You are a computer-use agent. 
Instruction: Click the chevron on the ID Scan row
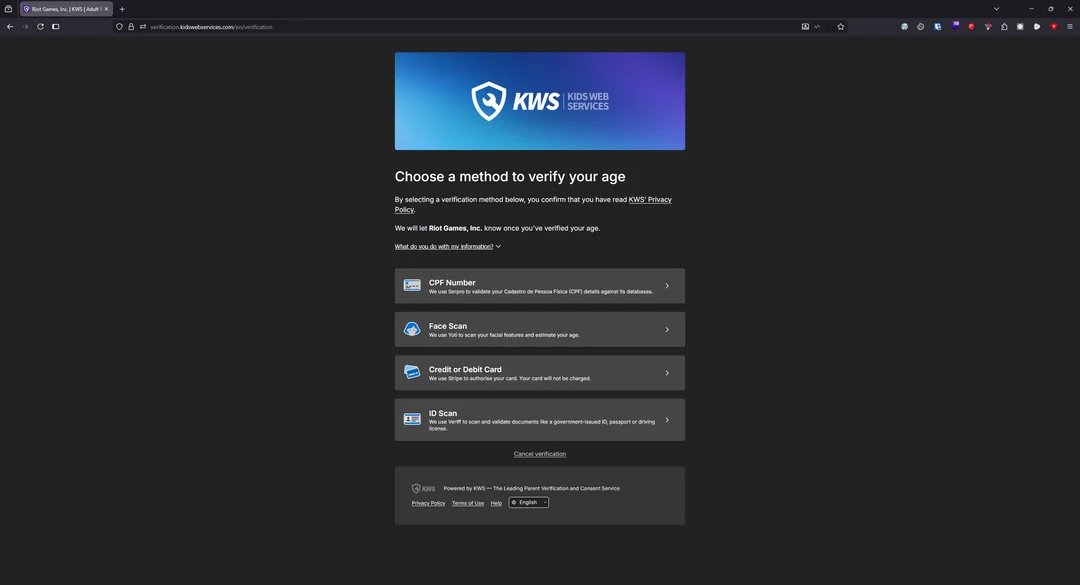click(667, 420)
